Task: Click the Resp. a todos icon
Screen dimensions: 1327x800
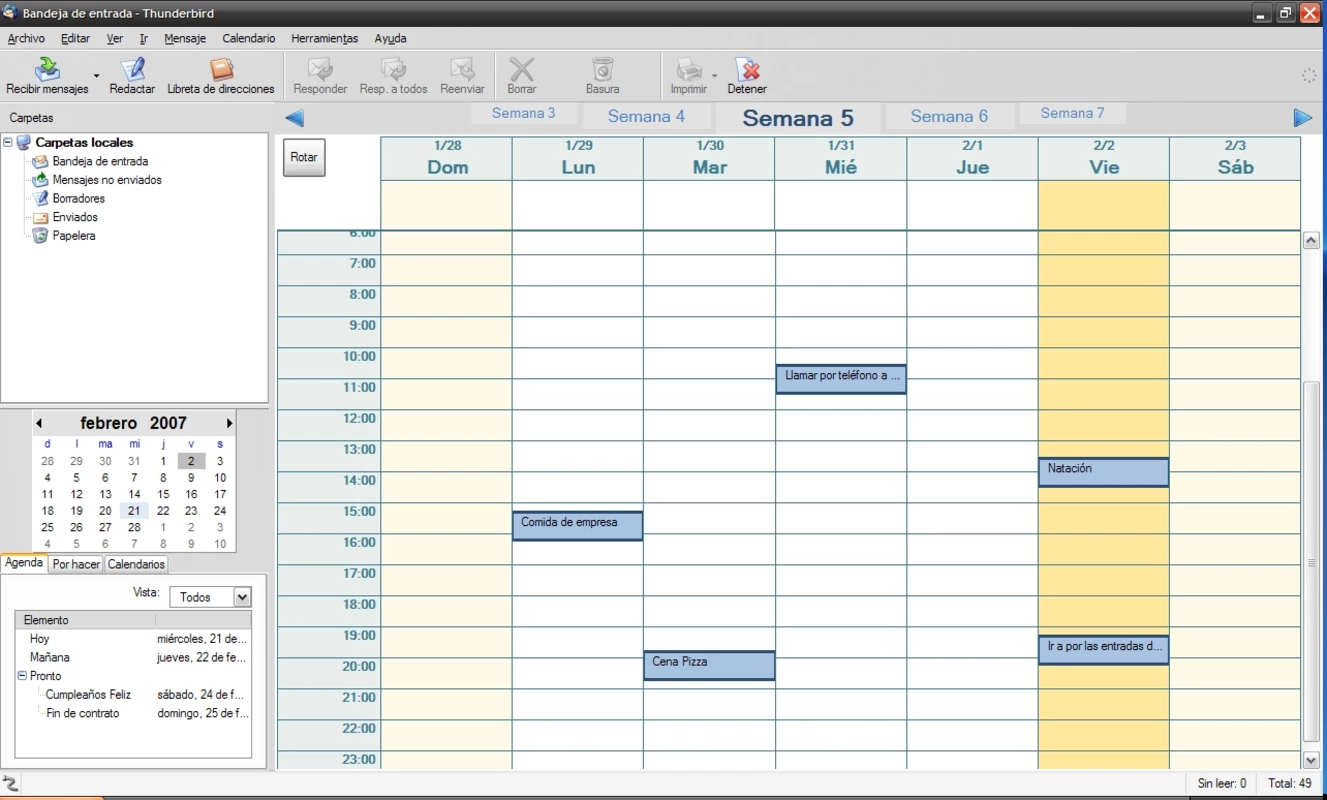Action: click(x=394, y=69)
